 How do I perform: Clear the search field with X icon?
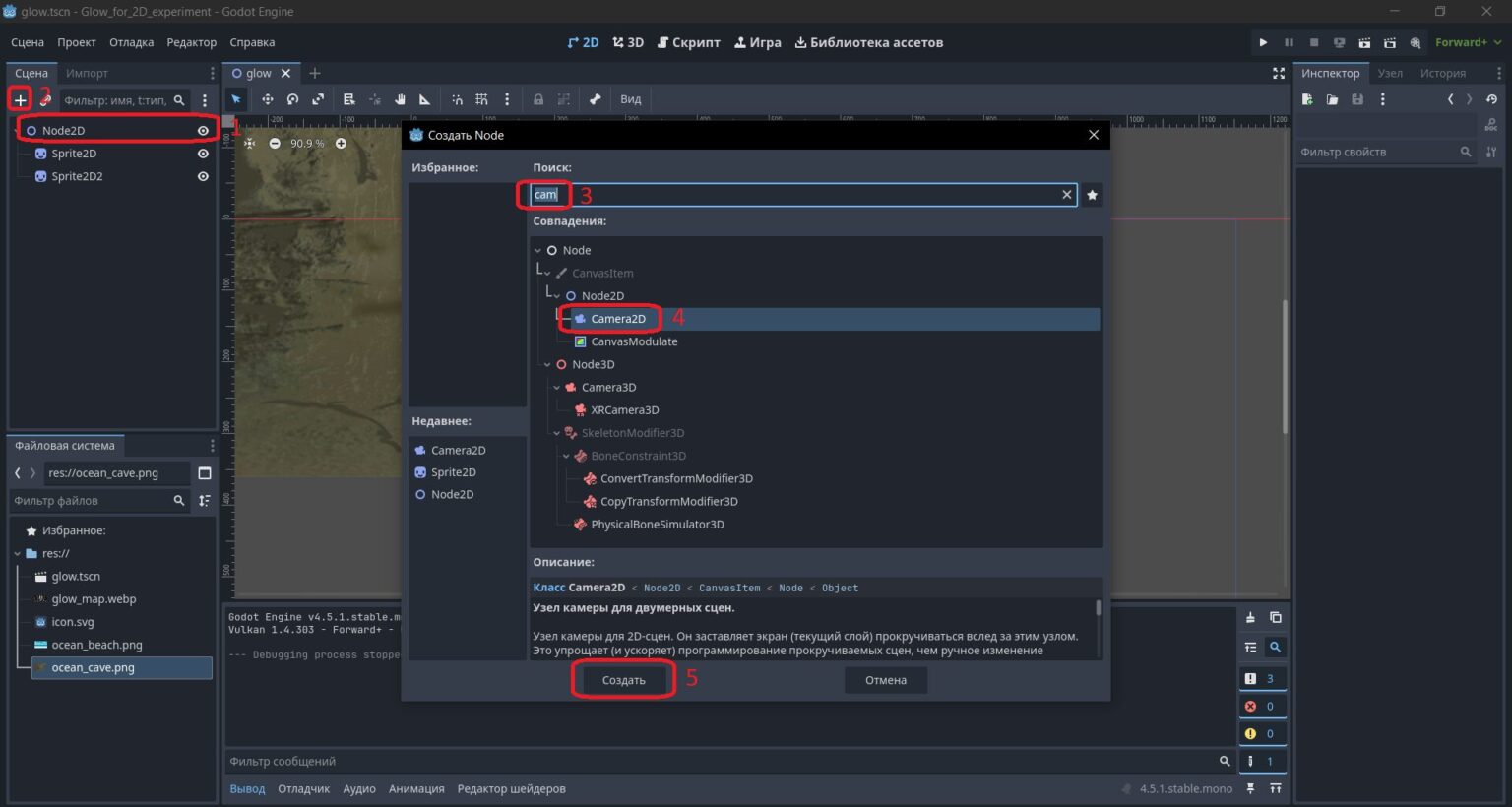click(x=1066, y=195)
